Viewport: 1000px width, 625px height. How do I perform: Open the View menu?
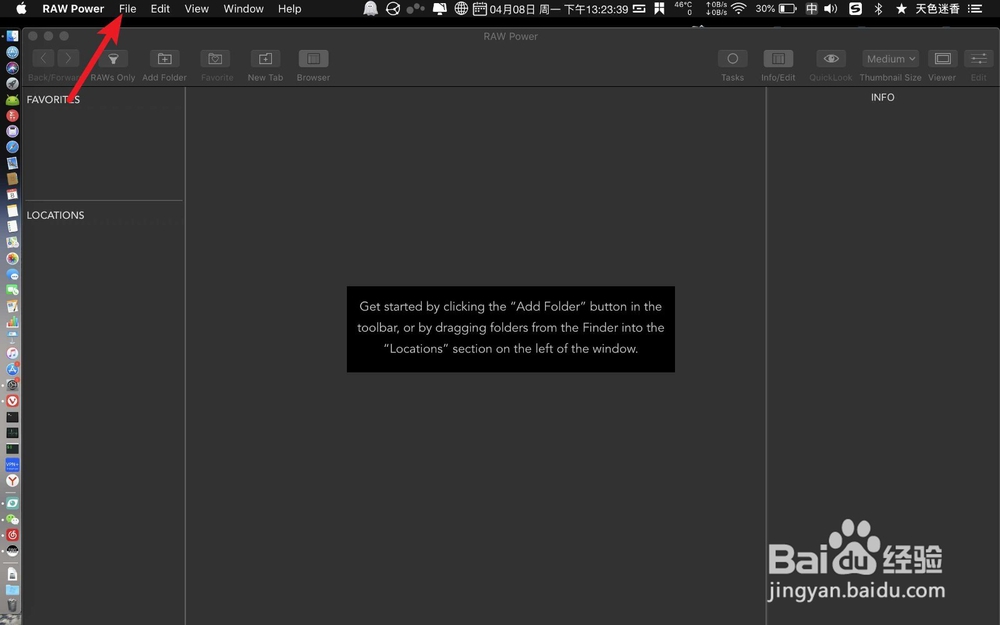tap(196, 9)
